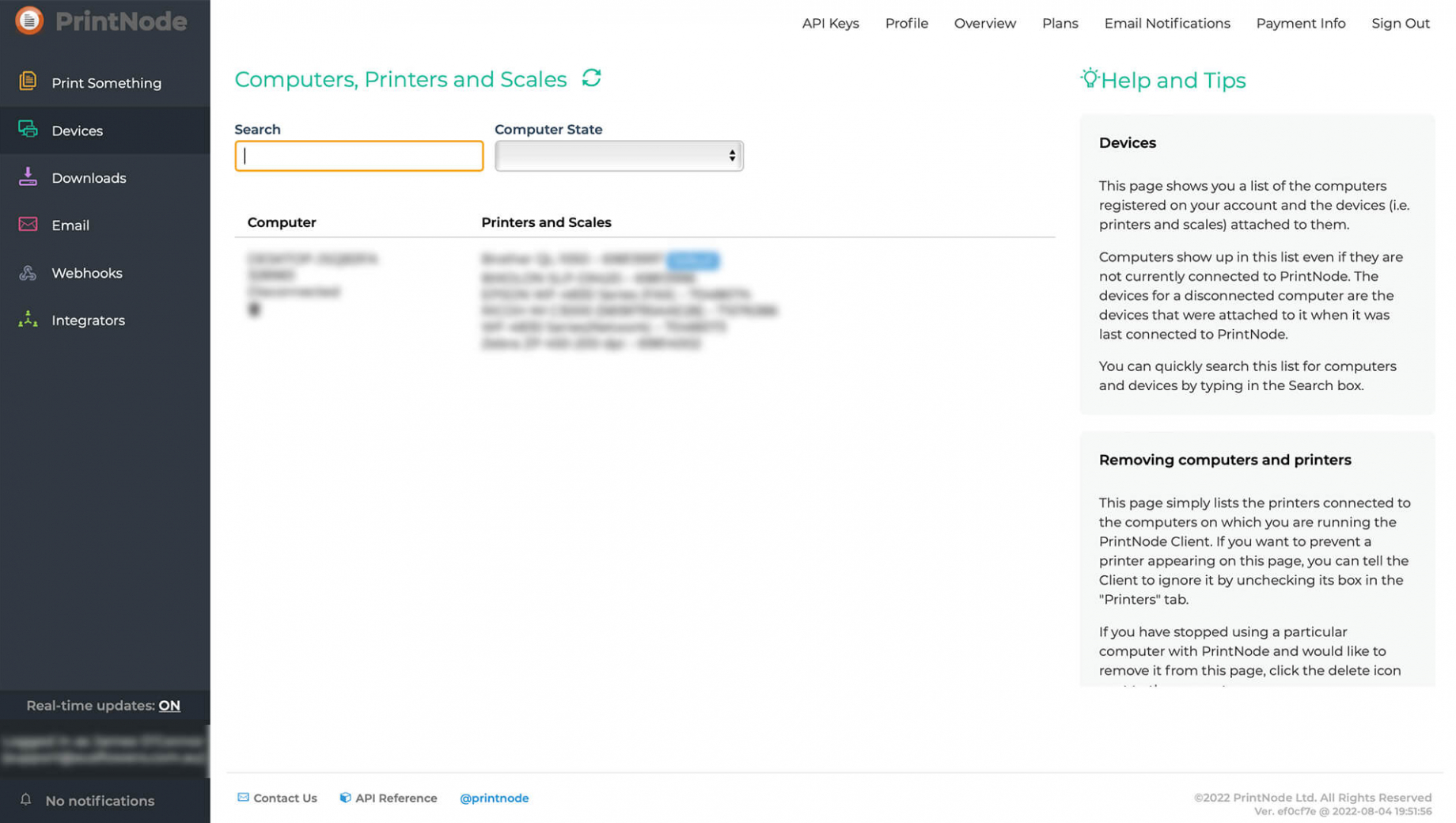Open Print Something from the sidebar
This screenshot has height=823, width=1456.
[x=28, y=82]
